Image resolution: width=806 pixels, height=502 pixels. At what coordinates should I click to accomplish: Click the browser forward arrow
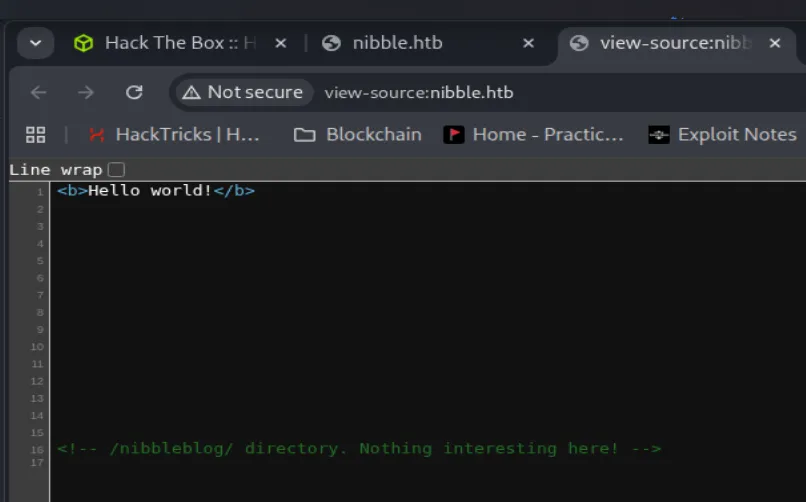[86, 92]
